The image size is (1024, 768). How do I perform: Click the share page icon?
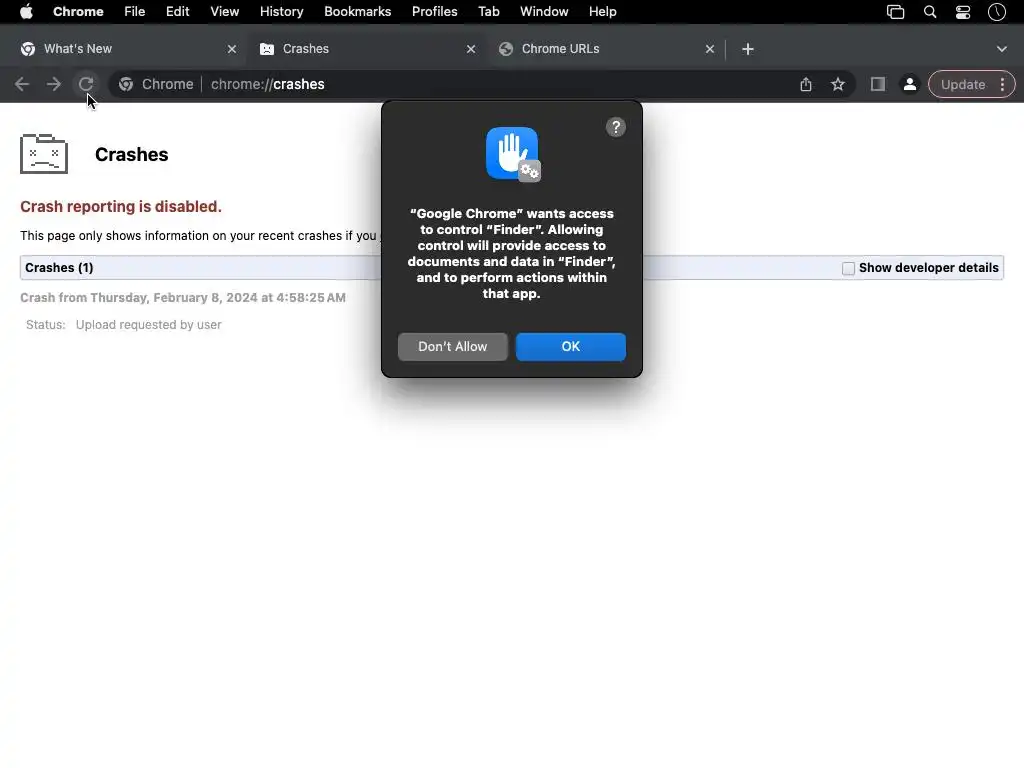click(806, 84)
